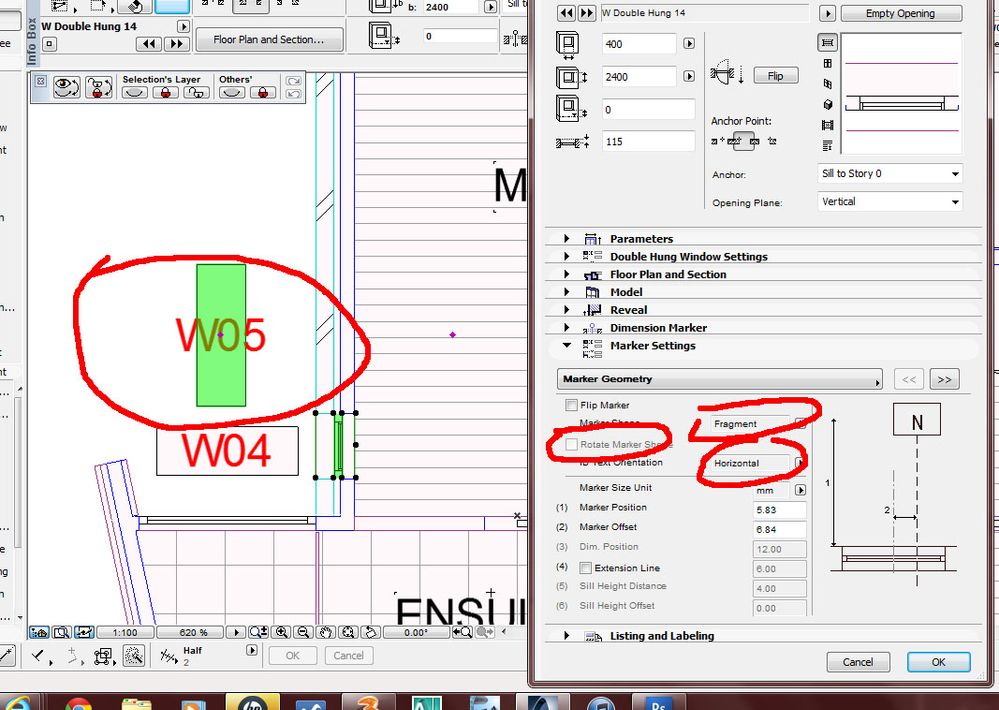Select the 3D shaded cube preview icon
Viewport: 999px width, 710px height.
point(828,105)
